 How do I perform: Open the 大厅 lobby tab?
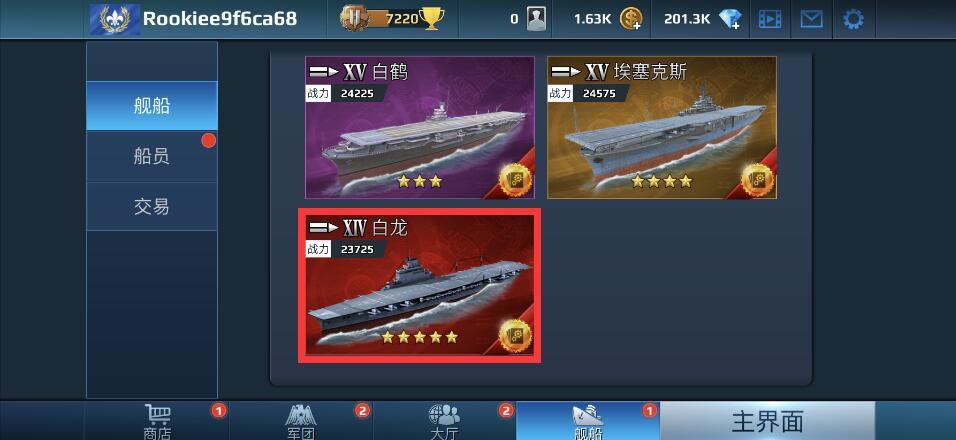coord(444,421)
